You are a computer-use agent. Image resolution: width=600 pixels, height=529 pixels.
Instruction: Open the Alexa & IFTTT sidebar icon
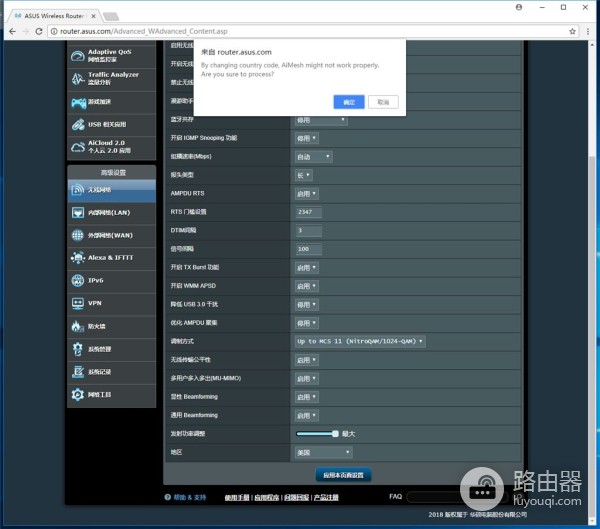click(78, 257)
